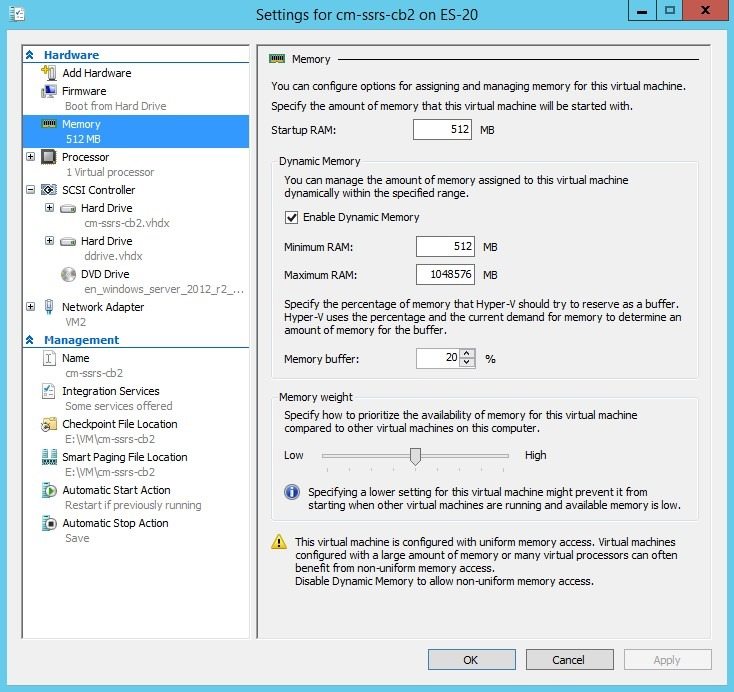Click the Add Hardware icon

[49, 73]
